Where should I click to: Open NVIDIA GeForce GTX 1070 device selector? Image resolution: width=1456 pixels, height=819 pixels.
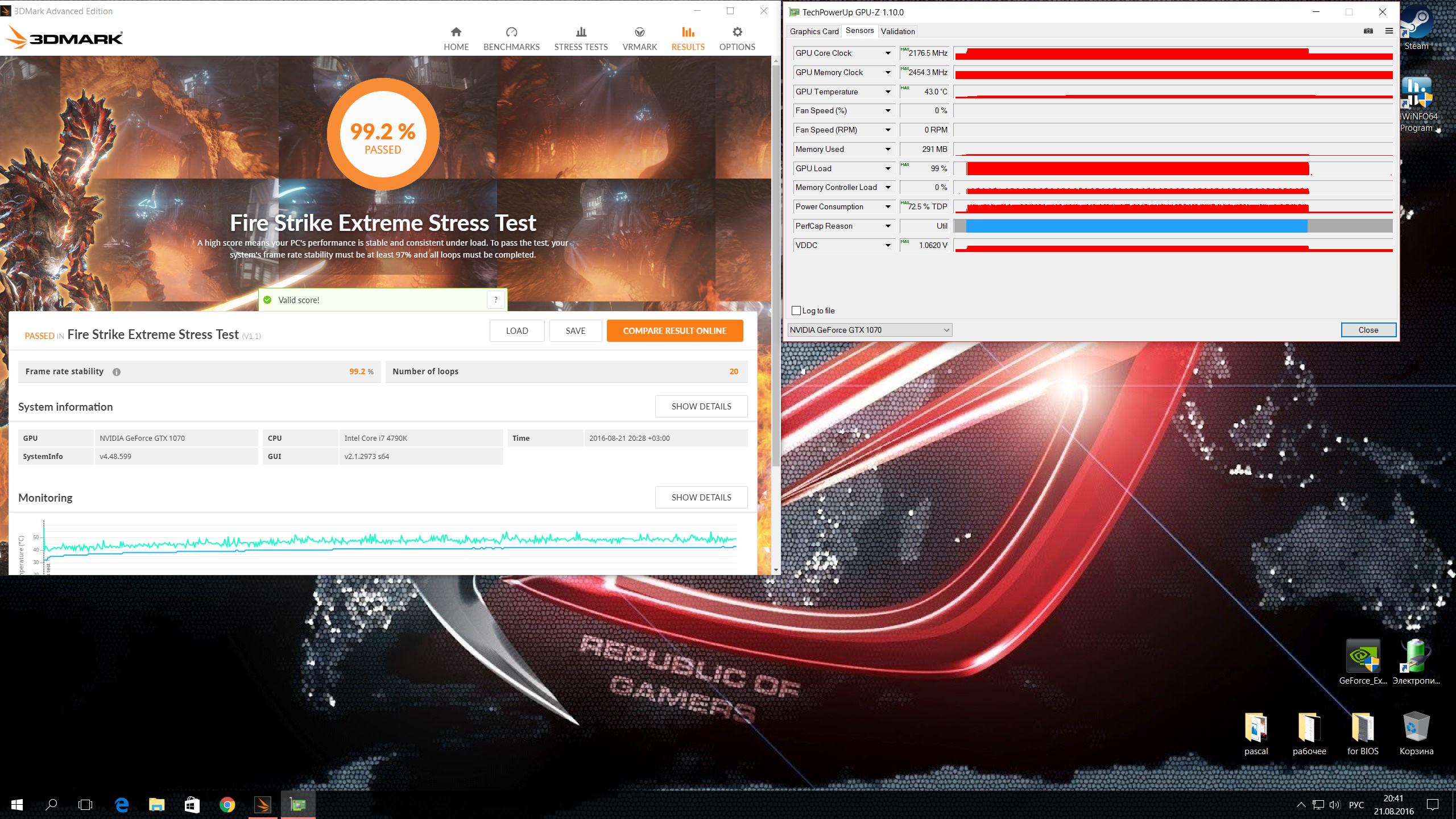870,330
